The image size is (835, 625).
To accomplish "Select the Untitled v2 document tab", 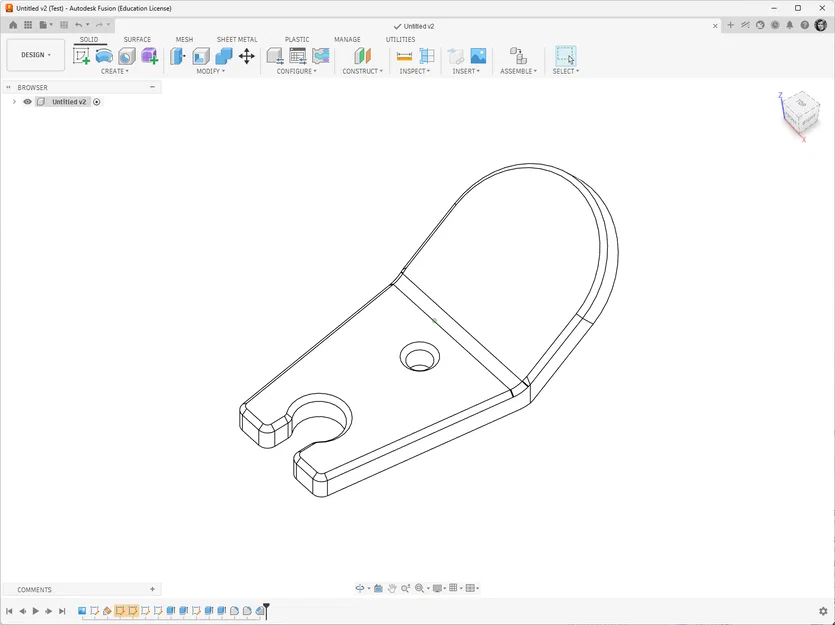I will tap(414, 26).
